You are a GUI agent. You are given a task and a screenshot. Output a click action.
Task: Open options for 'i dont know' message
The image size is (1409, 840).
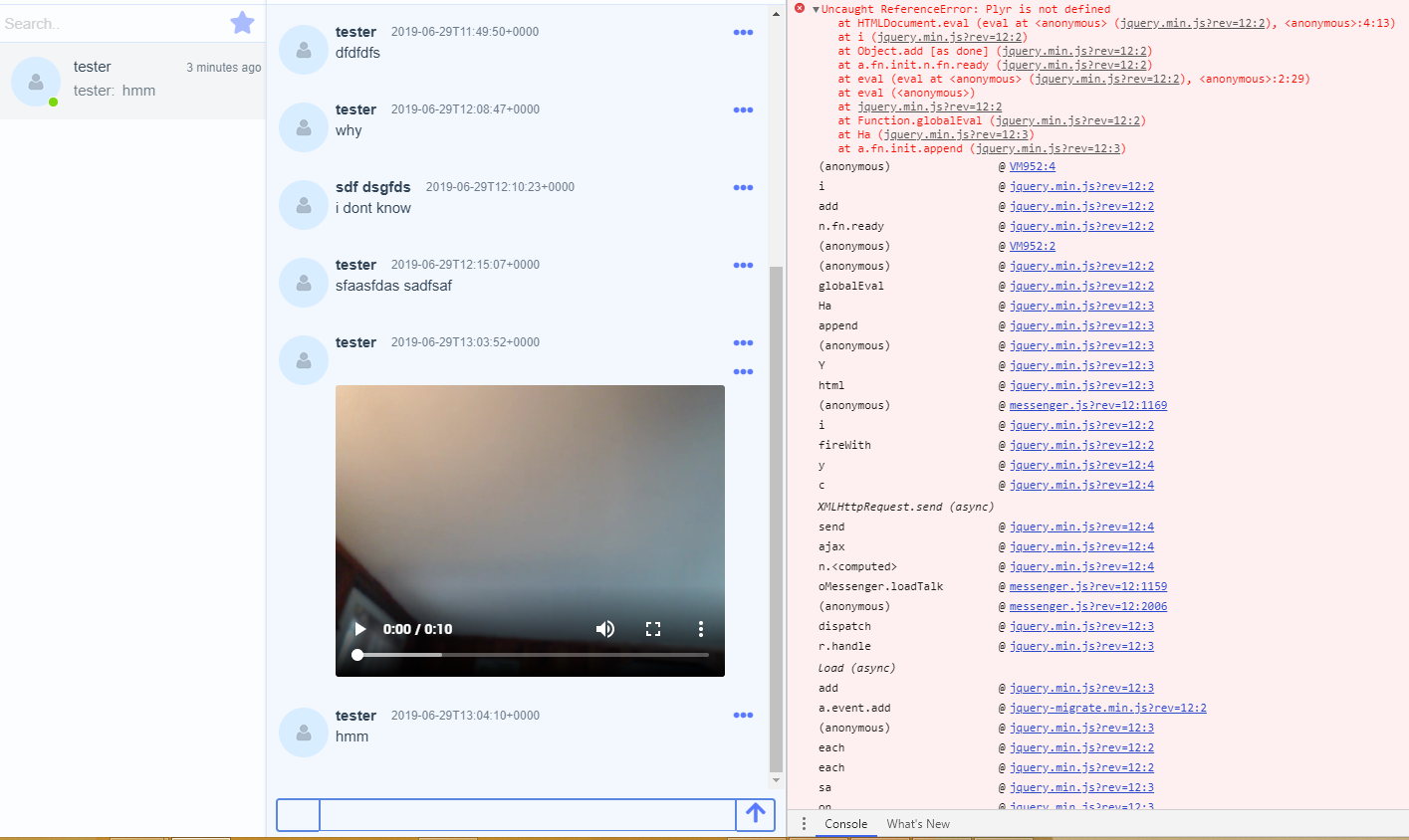743,188
